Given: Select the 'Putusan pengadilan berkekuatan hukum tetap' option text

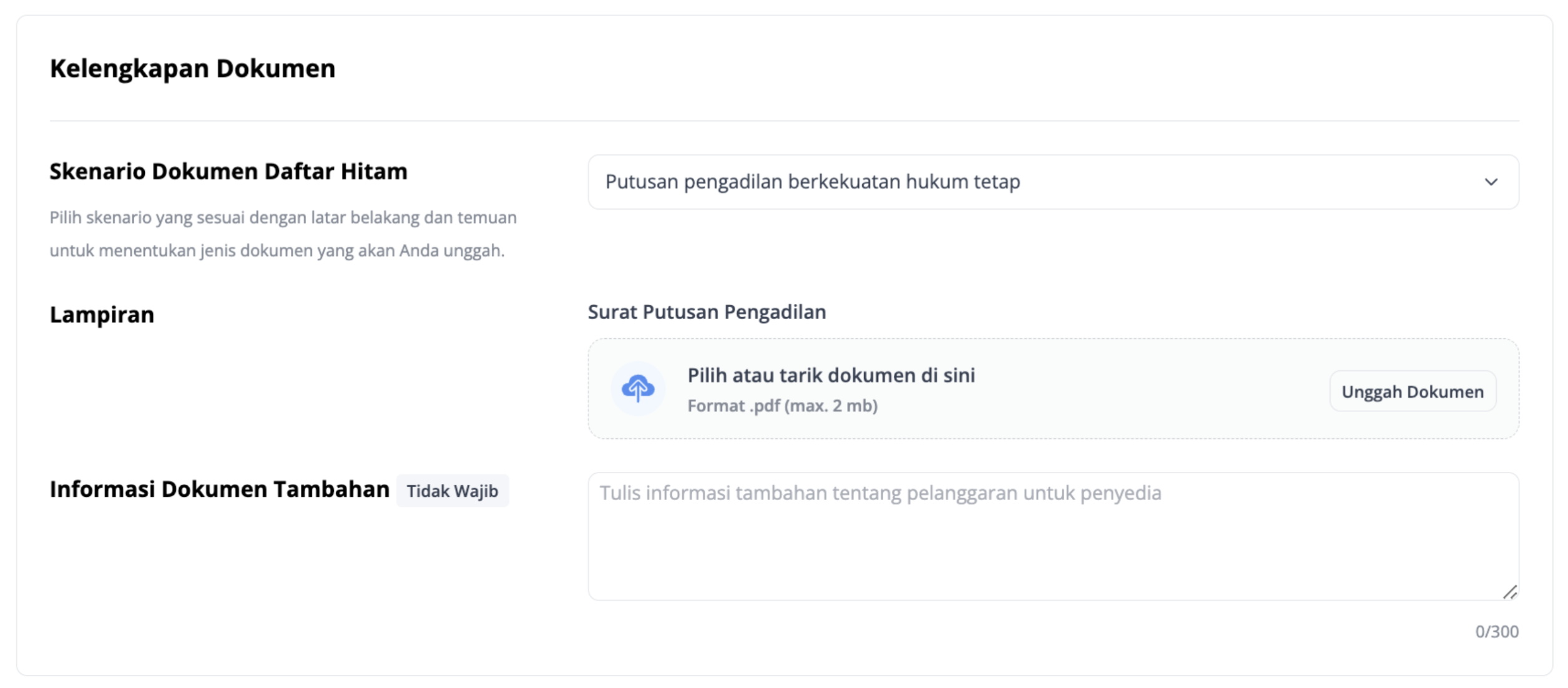Looking at the screenshot, I should pyautogui.click(x=813, y=182).
